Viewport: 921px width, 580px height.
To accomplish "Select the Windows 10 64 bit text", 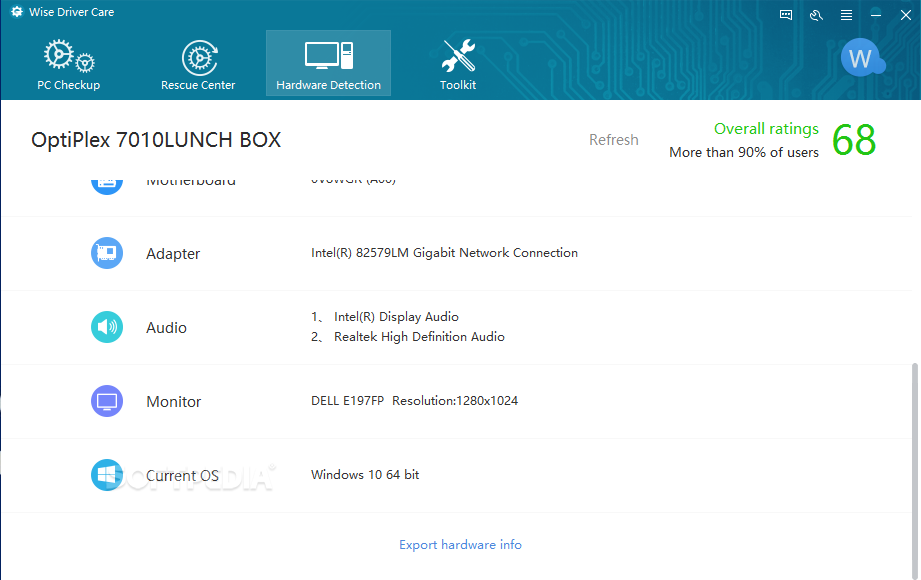I will click(x=365, y=475).
